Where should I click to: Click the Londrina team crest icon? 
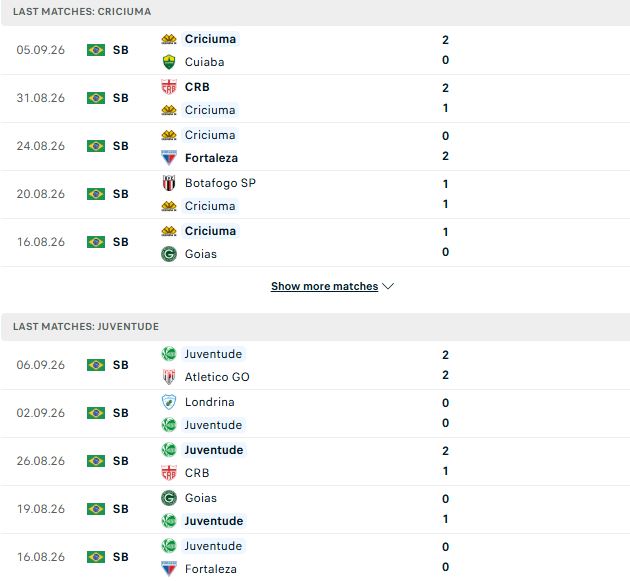(169, 402)
